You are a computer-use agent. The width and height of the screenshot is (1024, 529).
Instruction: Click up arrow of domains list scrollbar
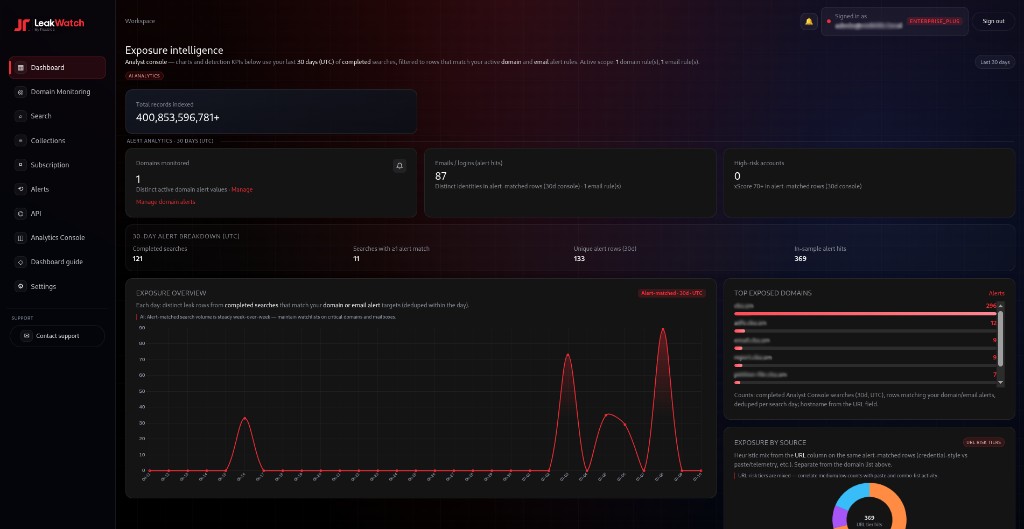click(1000, 304)
